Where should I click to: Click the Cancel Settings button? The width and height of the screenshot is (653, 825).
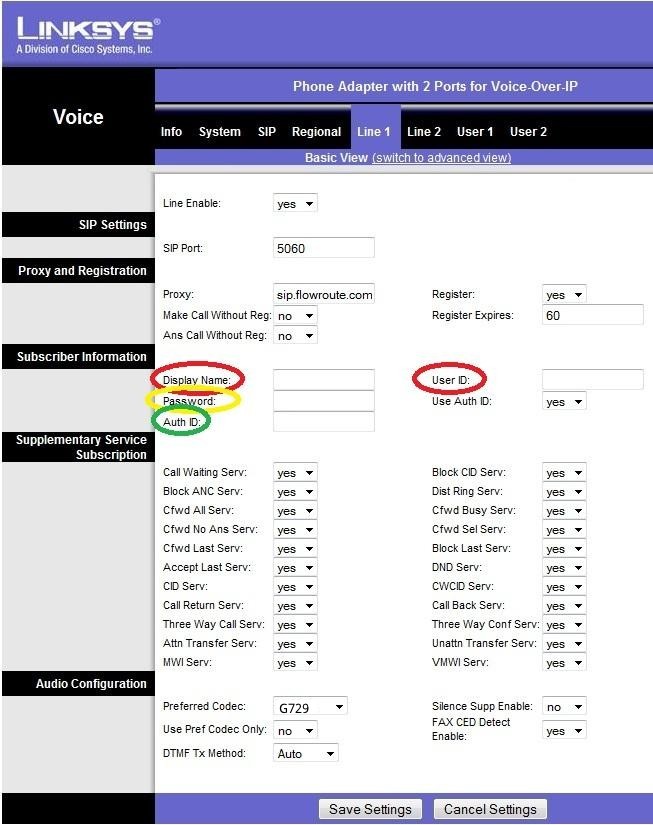(x=490, y=809)
